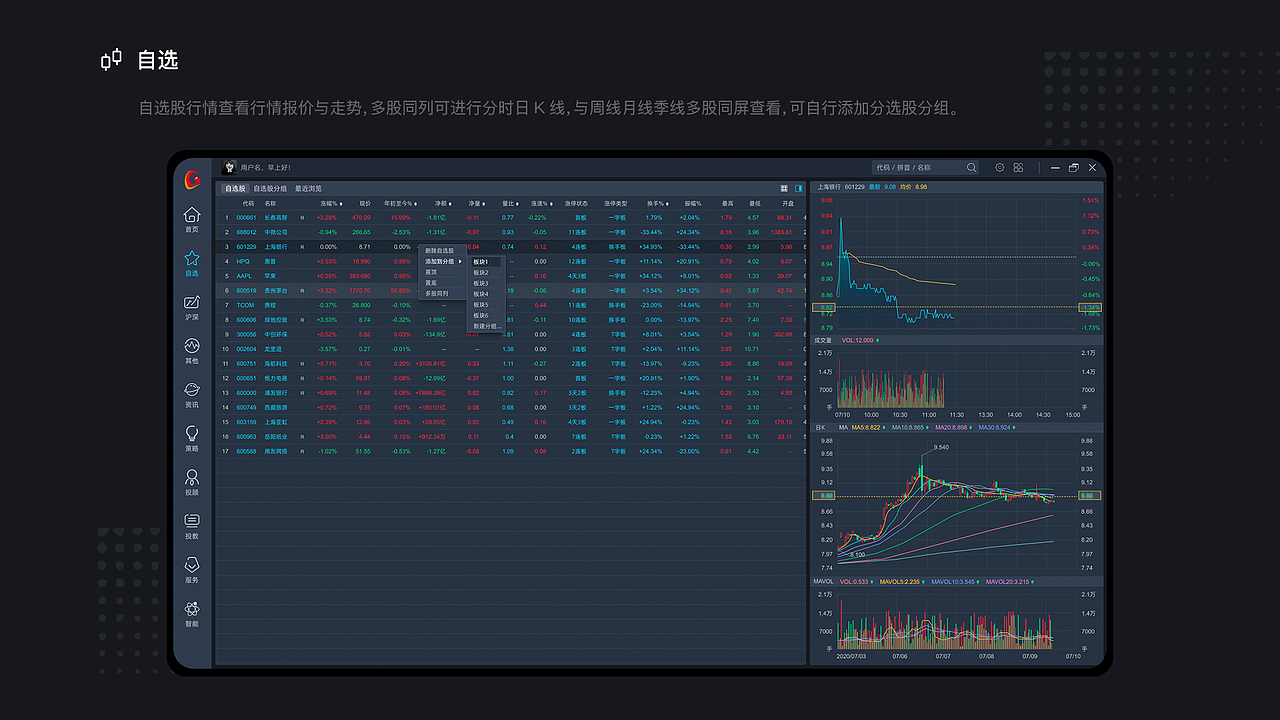The image size is (1280, 720).
Task: Select 板块4 in the submenu
Action: [x=481, y=294]
